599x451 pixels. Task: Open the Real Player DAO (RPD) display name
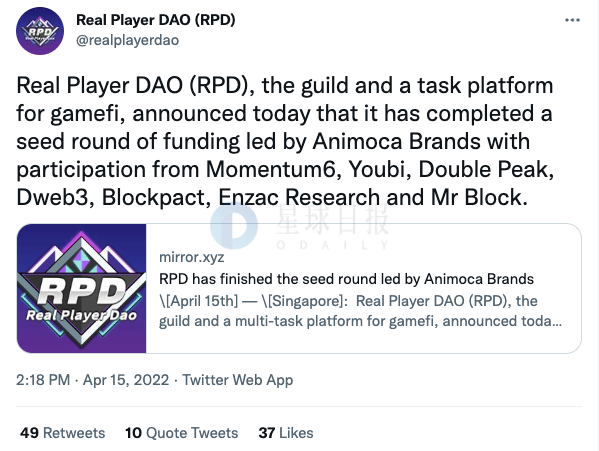(156, 20)
